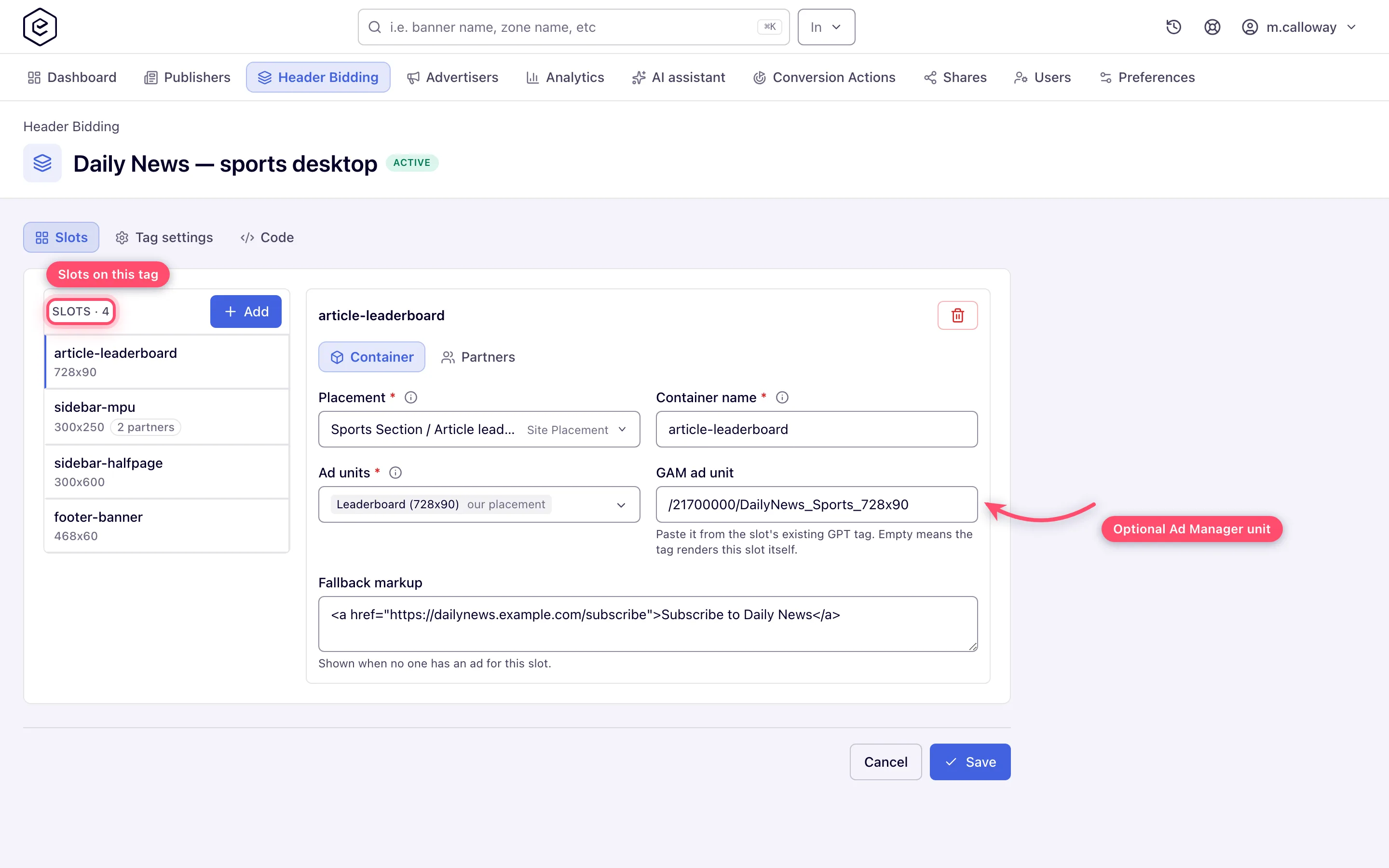Click the Container name info icon
Viewport: 1389px width, 868px height.
tap(782, 397)
